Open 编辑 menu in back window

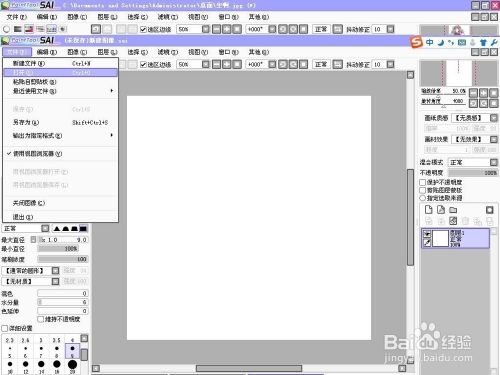coord(47,17)
